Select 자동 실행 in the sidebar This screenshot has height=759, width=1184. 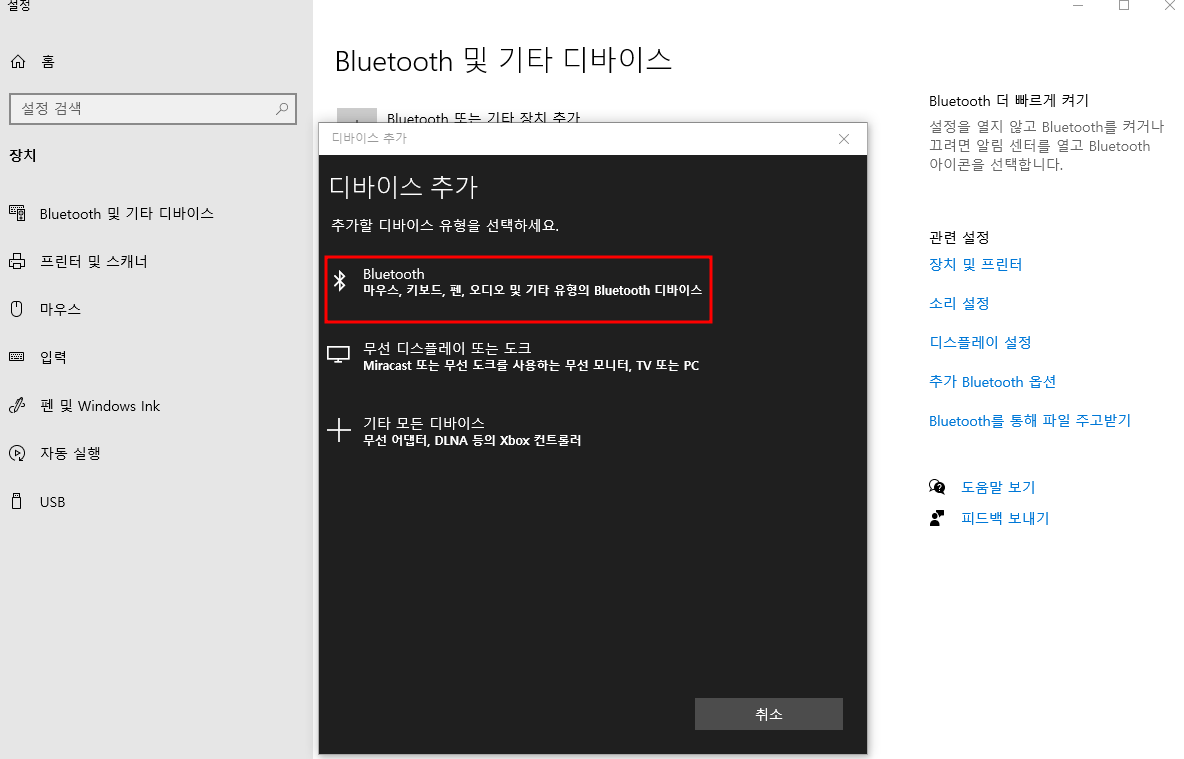point(70,453)
